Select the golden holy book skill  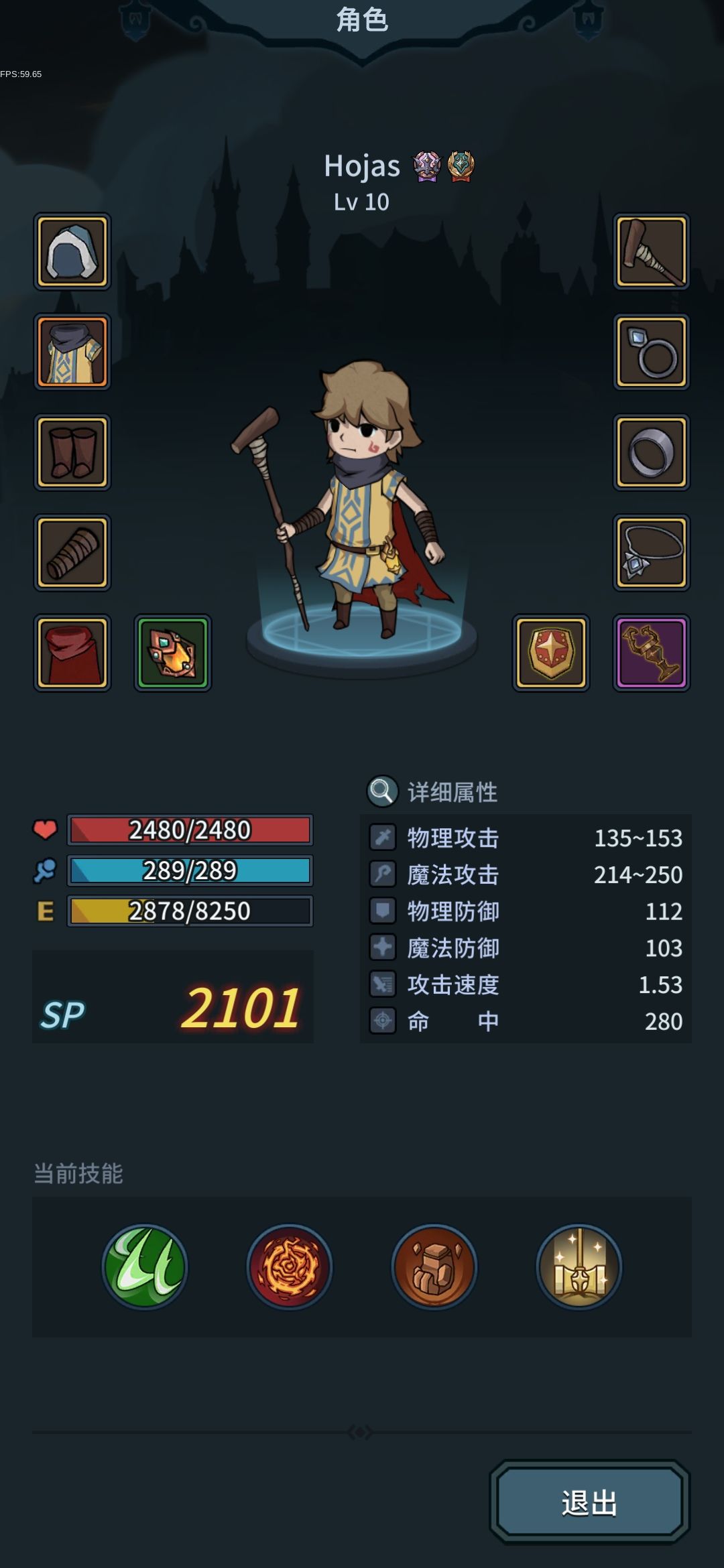pyautogui.click(x=579, y=1267)
